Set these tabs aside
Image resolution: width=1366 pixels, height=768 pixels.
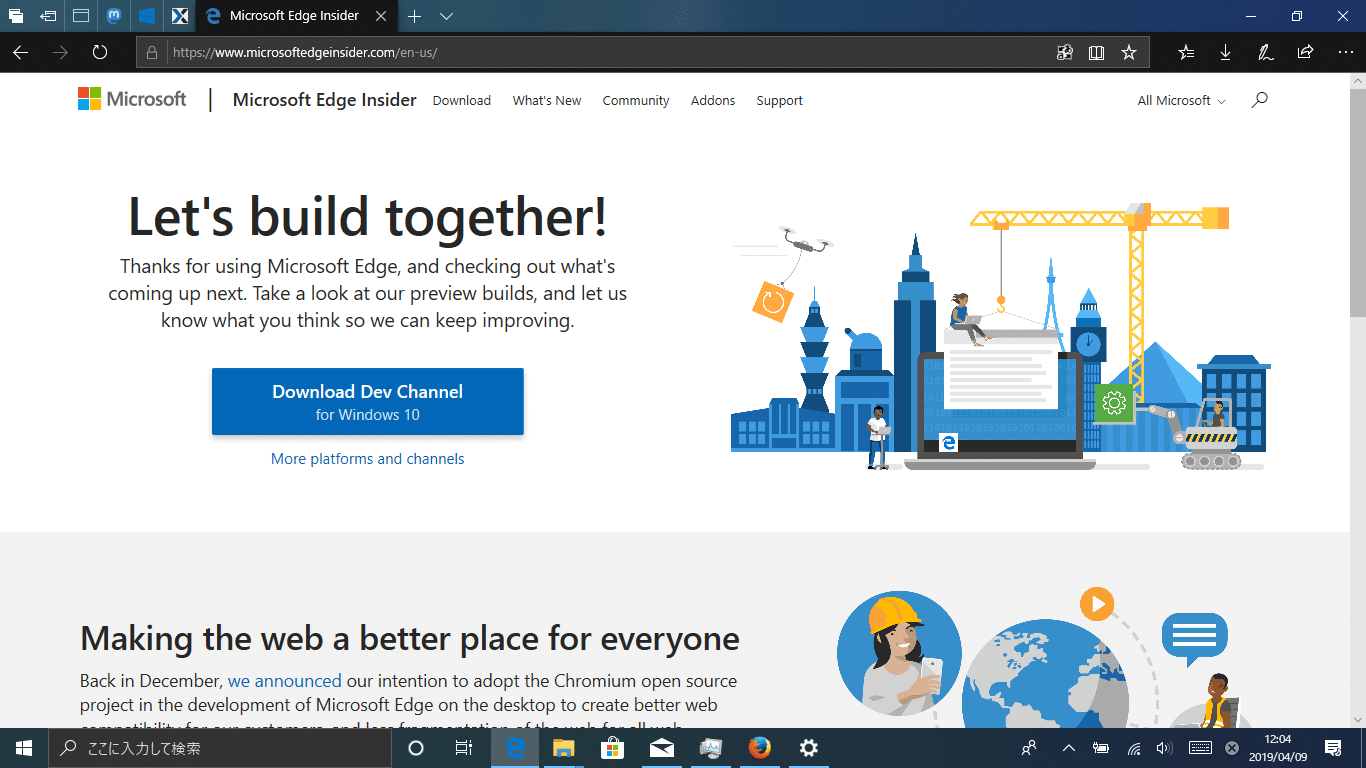pos(48,16)
